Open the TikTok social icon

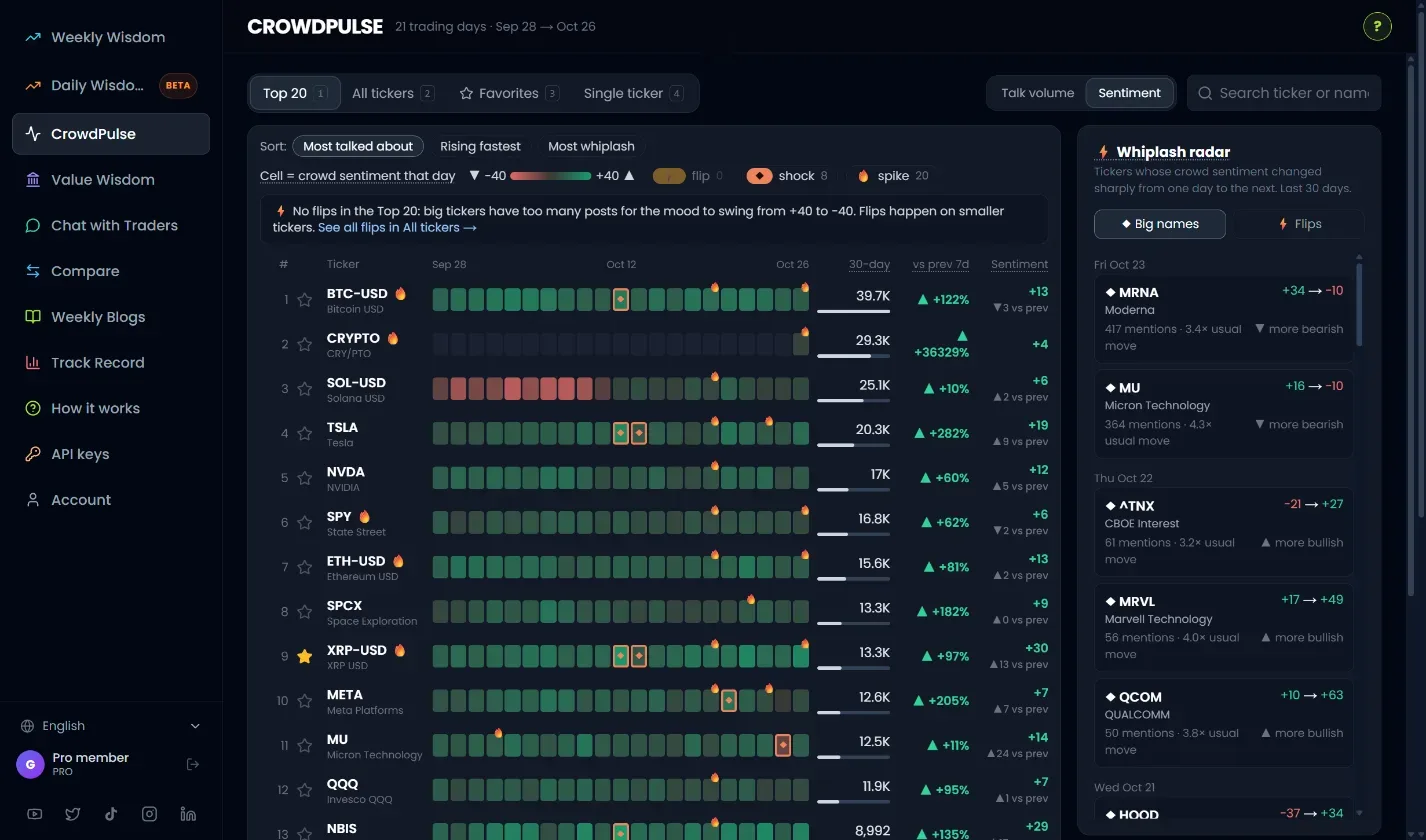pyautogui.click(x=111, y=814)
